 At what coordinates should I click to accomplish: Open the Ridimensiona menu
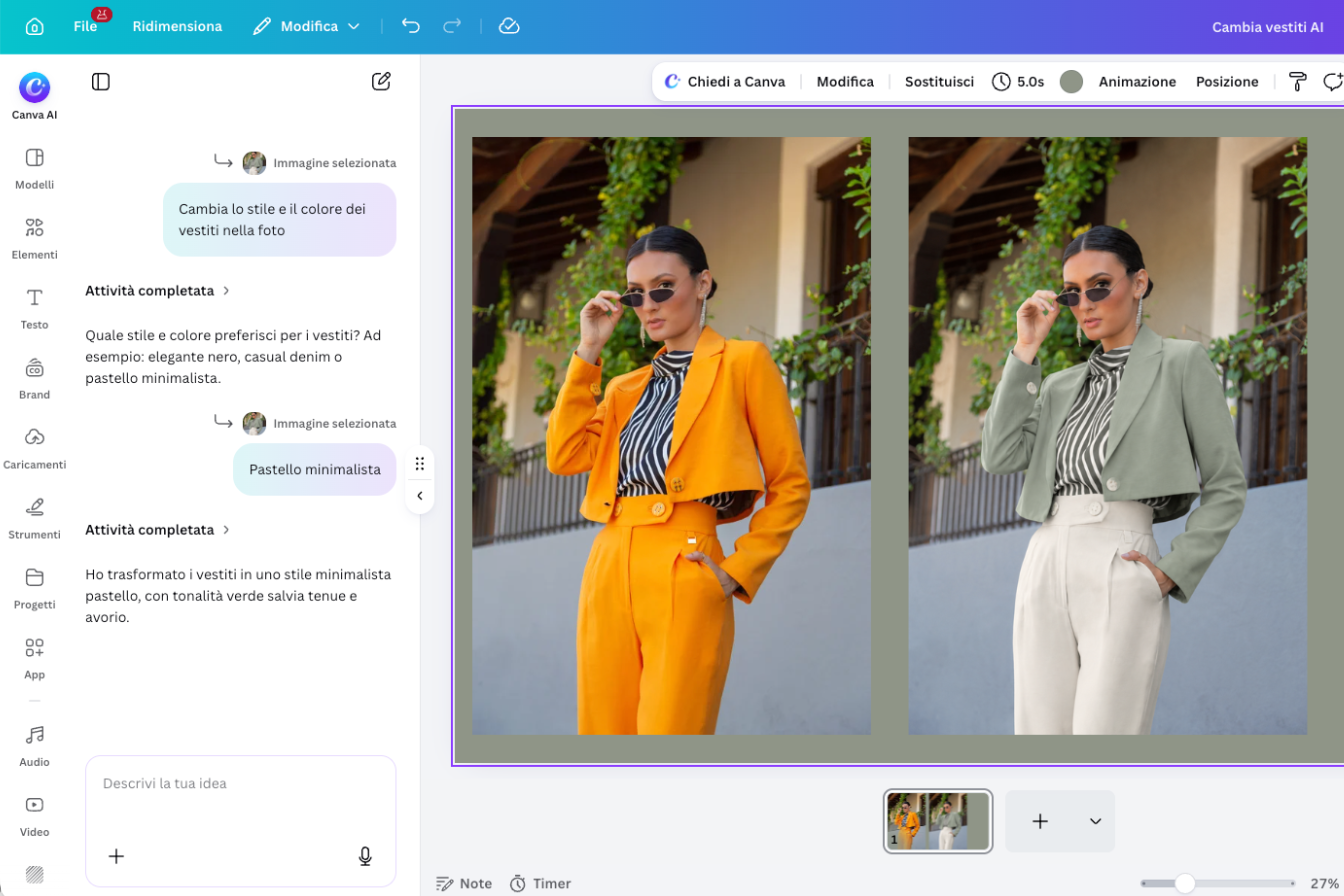pos(177,26)
